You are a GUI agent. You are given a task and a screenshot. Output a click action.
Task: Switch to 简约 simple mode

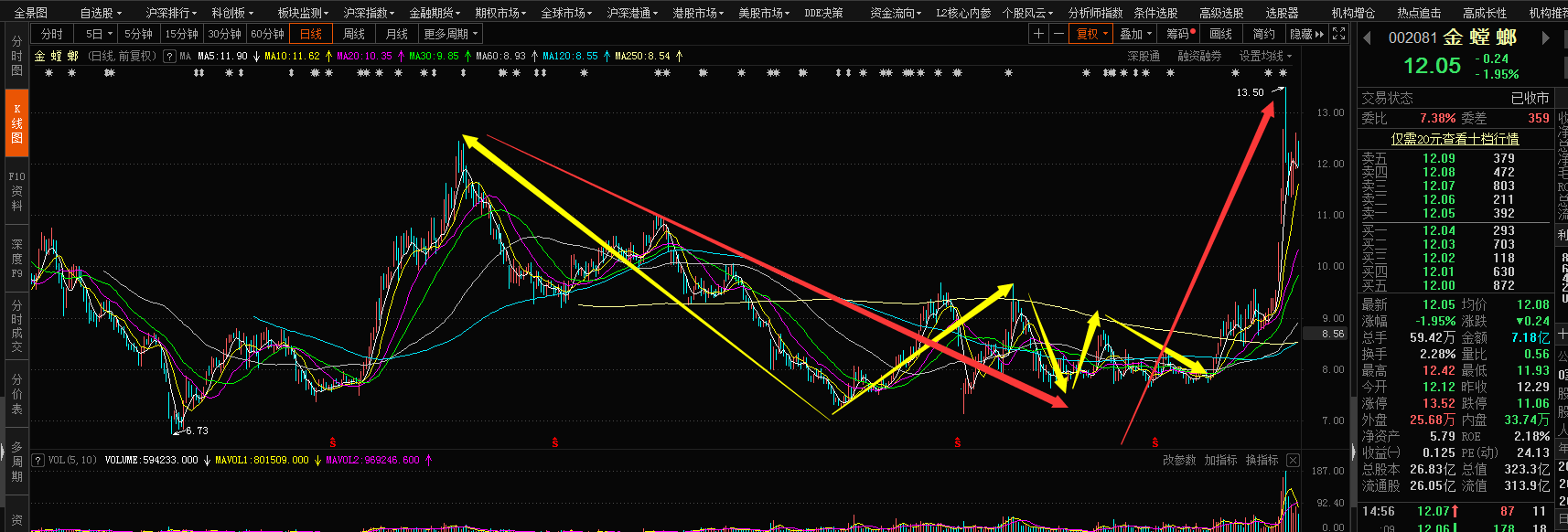(x=1263, y=34)
